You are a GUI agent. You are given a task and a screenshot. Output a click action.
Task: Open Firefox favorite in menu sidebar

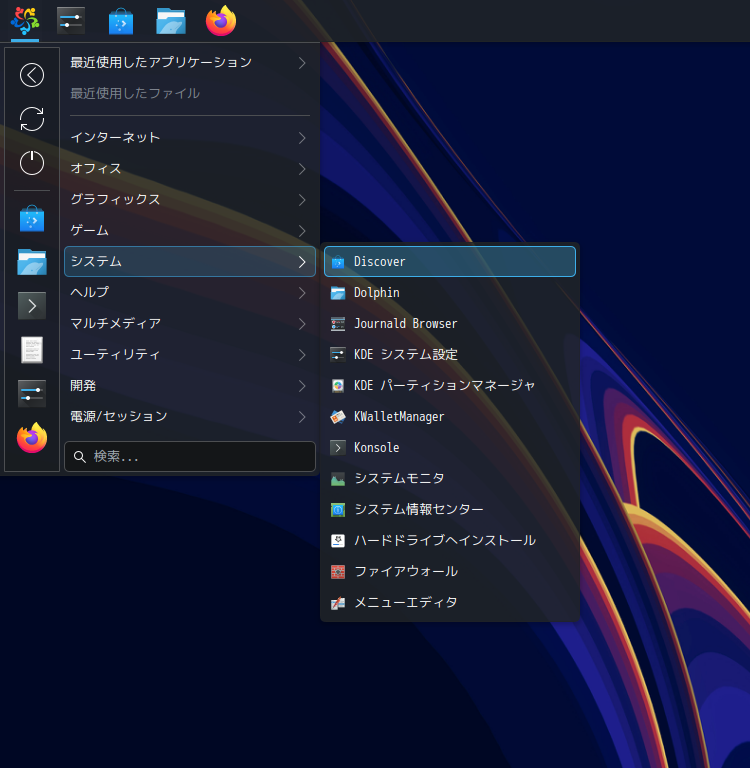pos(32,437)
